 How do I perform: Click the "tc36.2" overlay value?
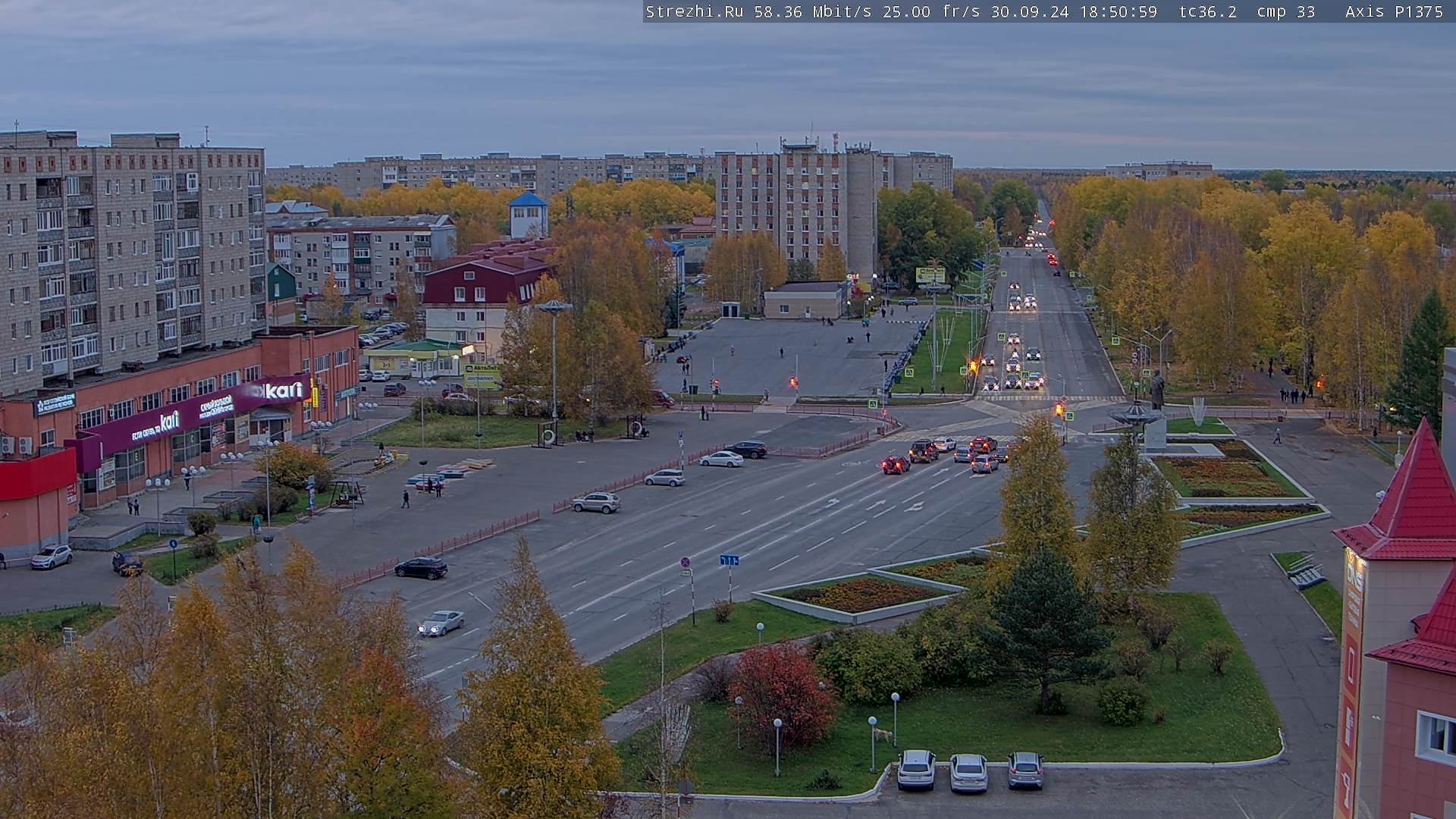click(x=1208, y=11)
